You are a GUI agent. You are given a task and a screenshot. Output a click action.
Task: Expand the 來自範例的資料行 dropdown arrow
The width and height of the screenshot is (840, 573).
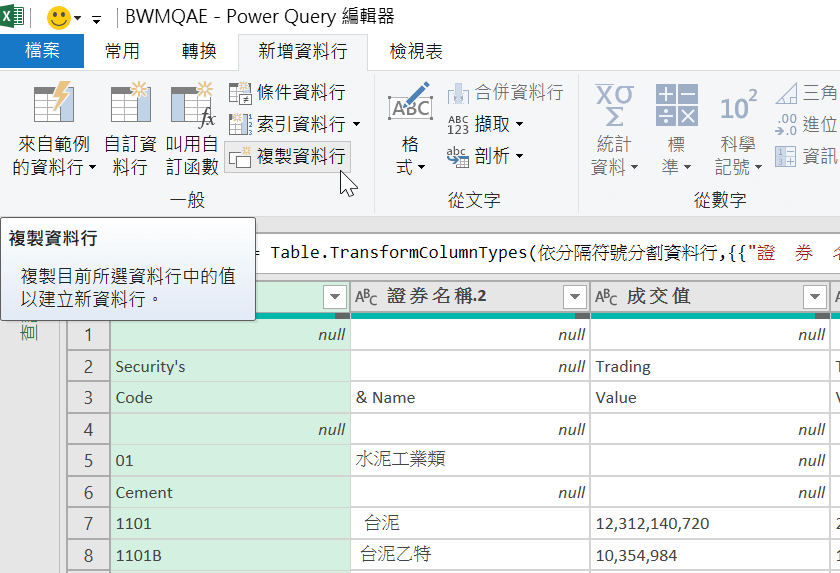pos(93,167)
